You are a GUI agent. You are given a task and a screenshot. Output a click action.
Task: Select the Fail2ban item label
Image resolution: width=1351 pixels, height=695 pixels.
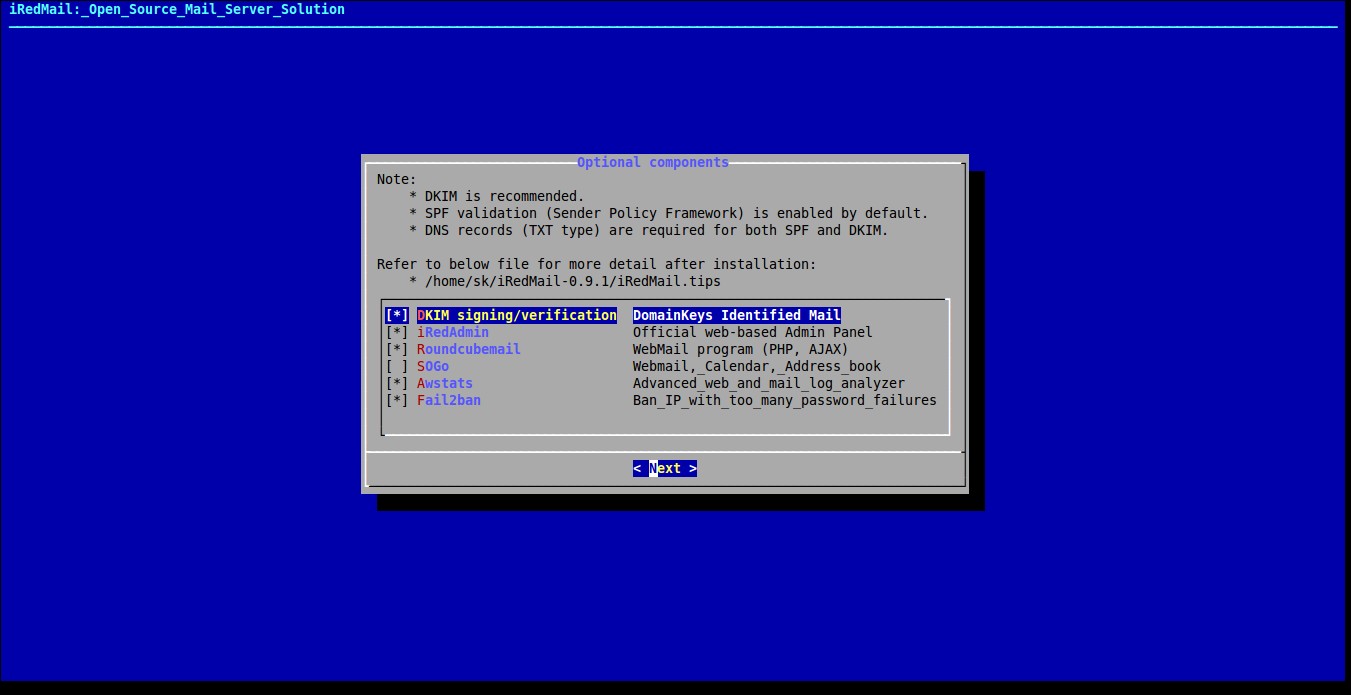[449, 400]
